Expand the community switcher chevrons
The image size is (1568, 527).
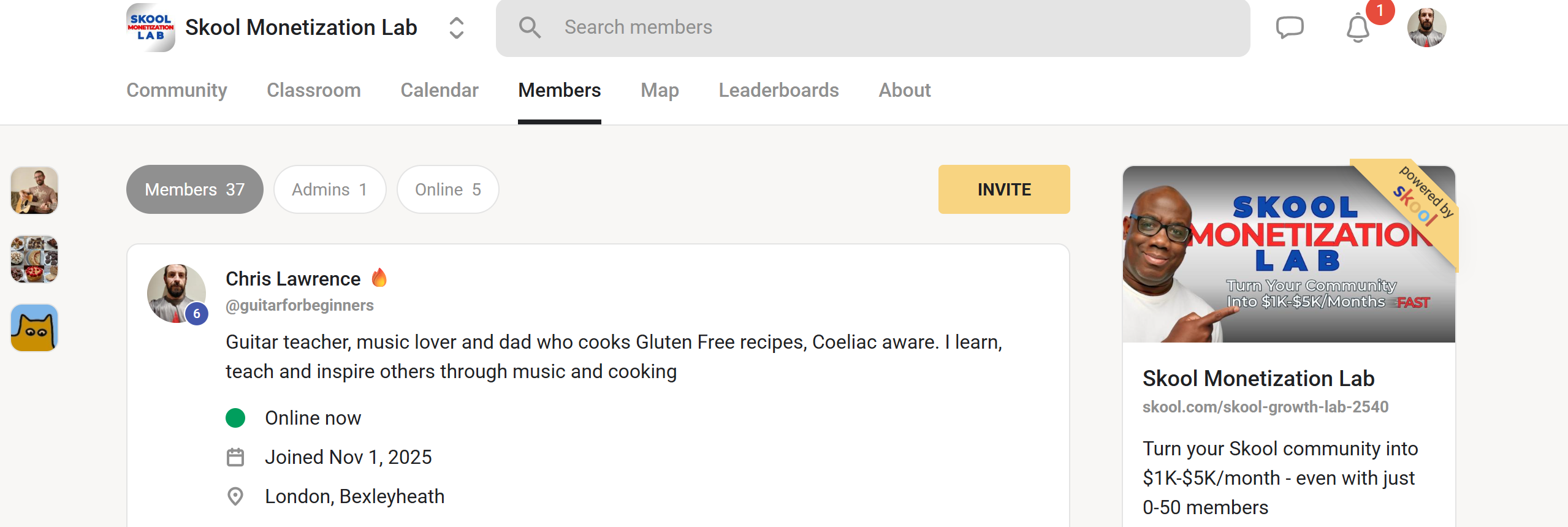[456, 28]
